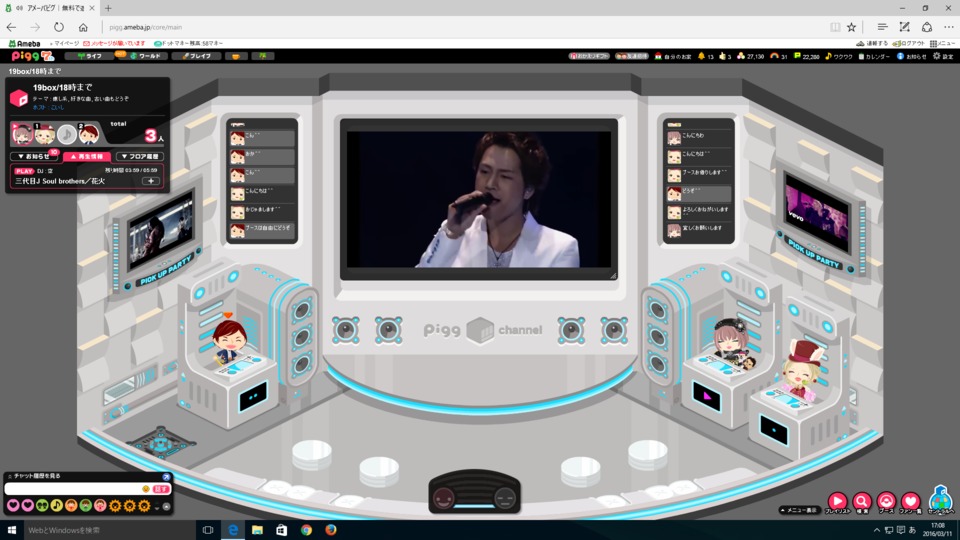Select the 再生情報 tab
This screenshot has height=540, width=960.
[87, 157]
